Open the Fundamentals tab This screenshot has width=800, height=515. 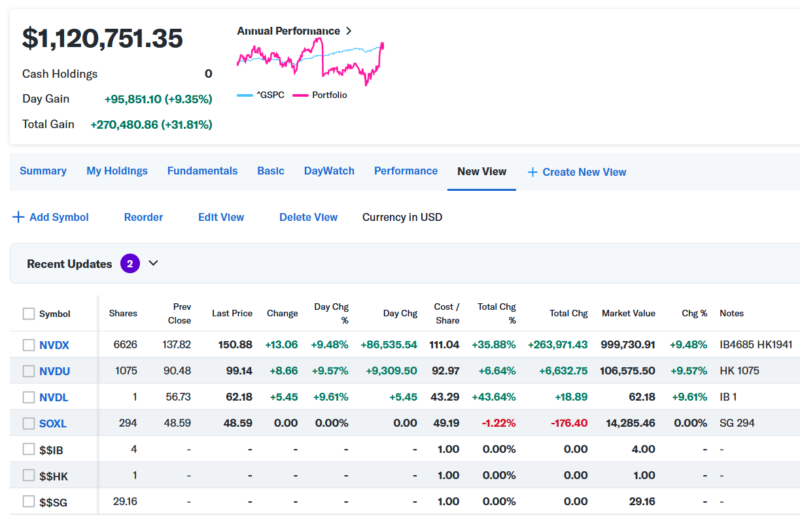(x=202, y=171)
